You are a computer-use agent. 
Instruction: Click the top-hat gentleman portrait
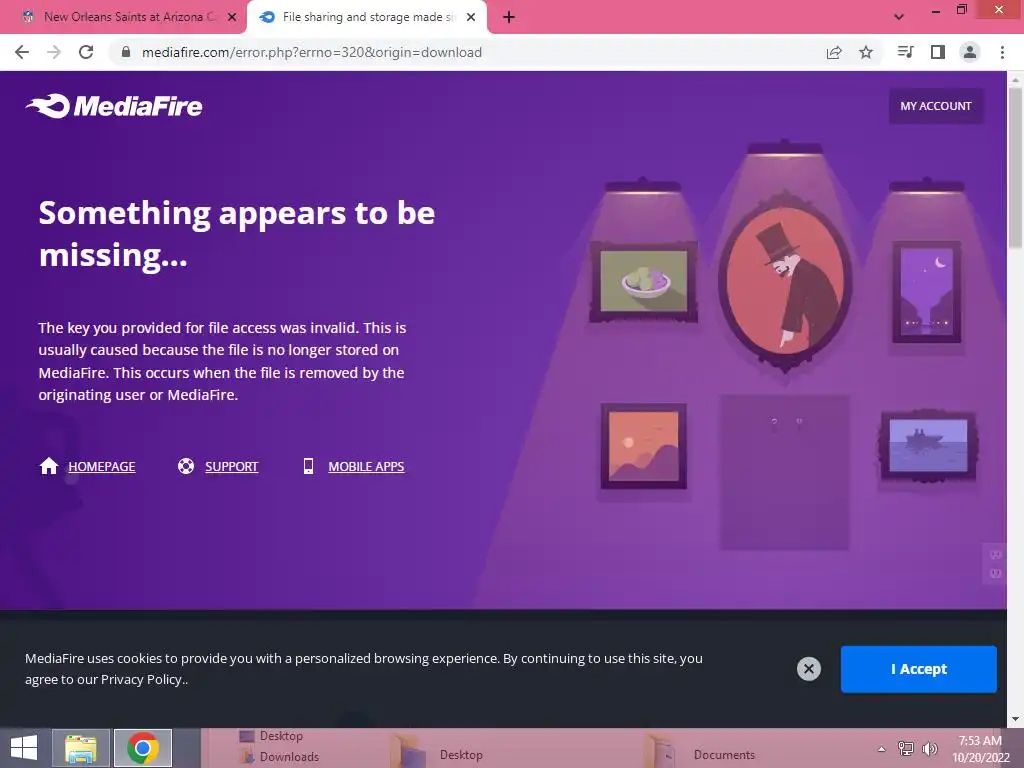pos(784,281)
